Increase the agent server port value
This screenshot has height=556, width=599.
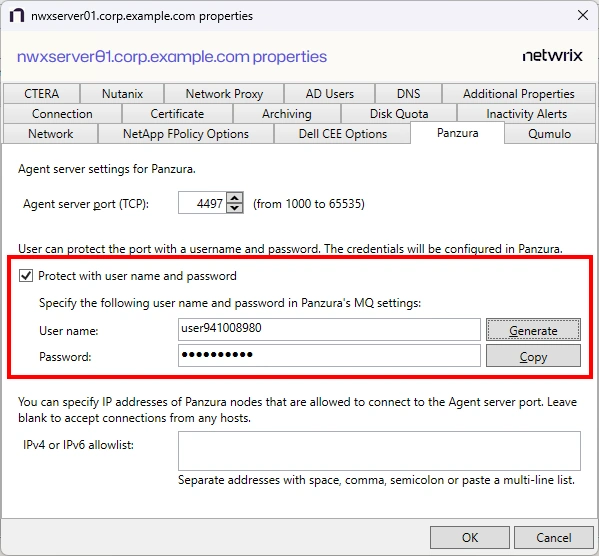235,198
